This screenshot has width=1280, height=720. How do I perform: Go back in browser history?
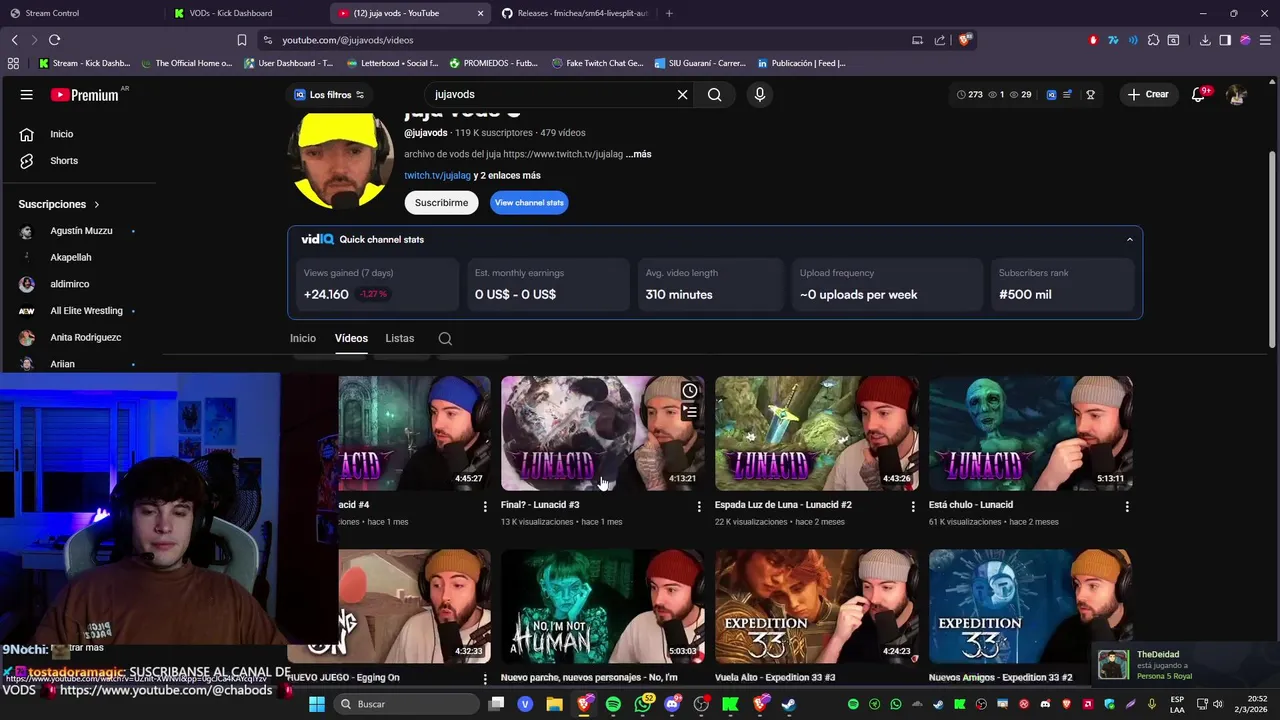click(x=14, y=40)
